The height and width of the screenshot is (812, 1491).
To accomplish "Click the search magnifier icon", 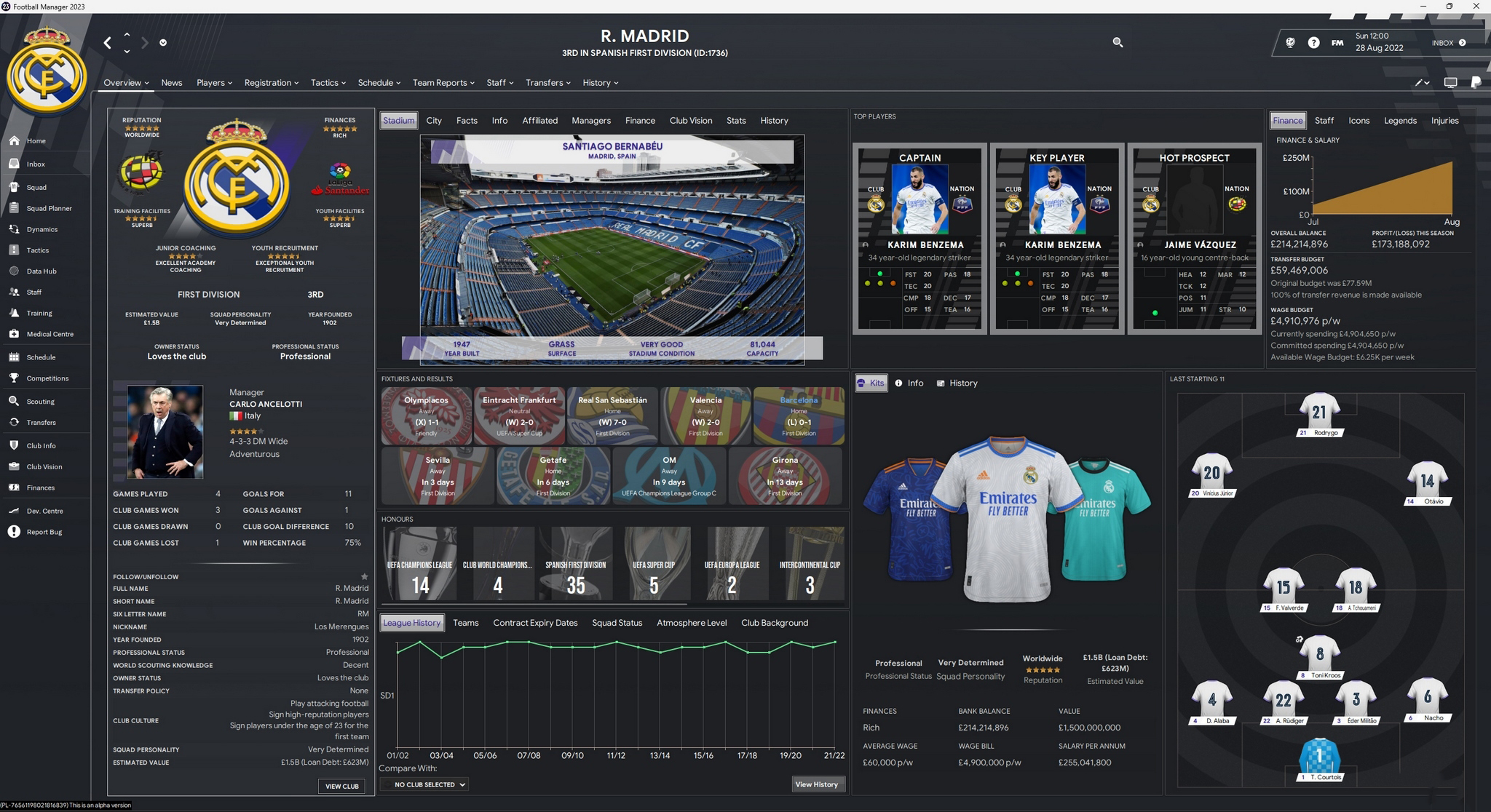I will (x=1118, y=43).
